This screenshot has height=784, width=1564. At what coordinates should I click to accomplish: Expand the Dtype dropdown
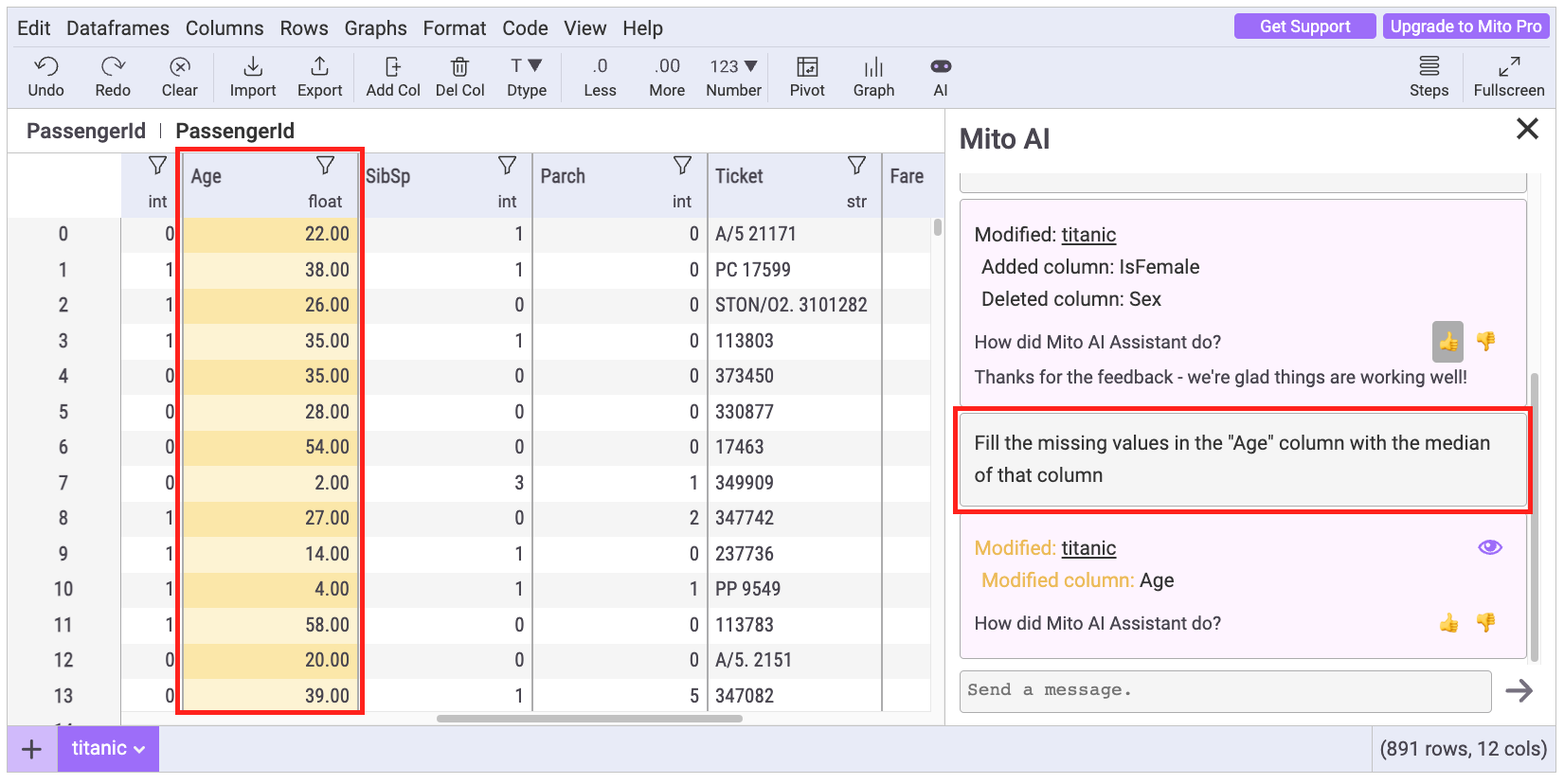tap(527, 67)
